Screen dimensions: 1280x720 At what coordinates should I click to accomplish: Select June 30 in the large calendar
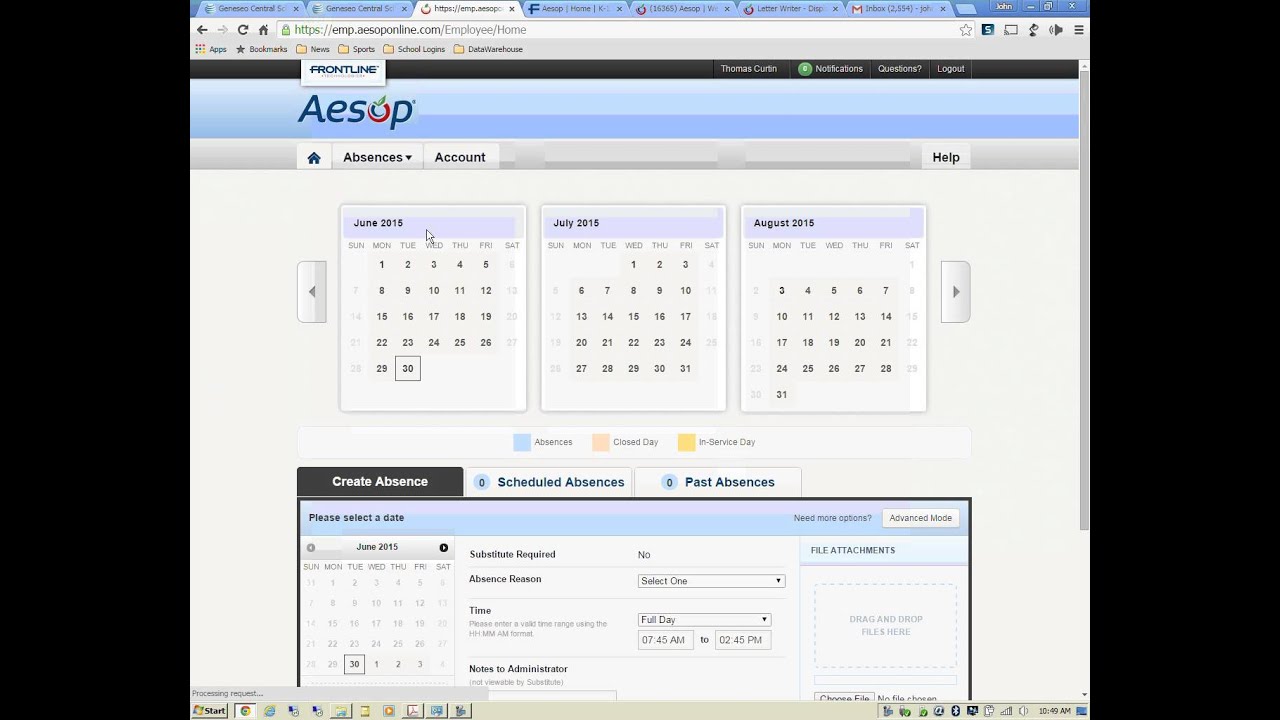[x=407, y=369]
